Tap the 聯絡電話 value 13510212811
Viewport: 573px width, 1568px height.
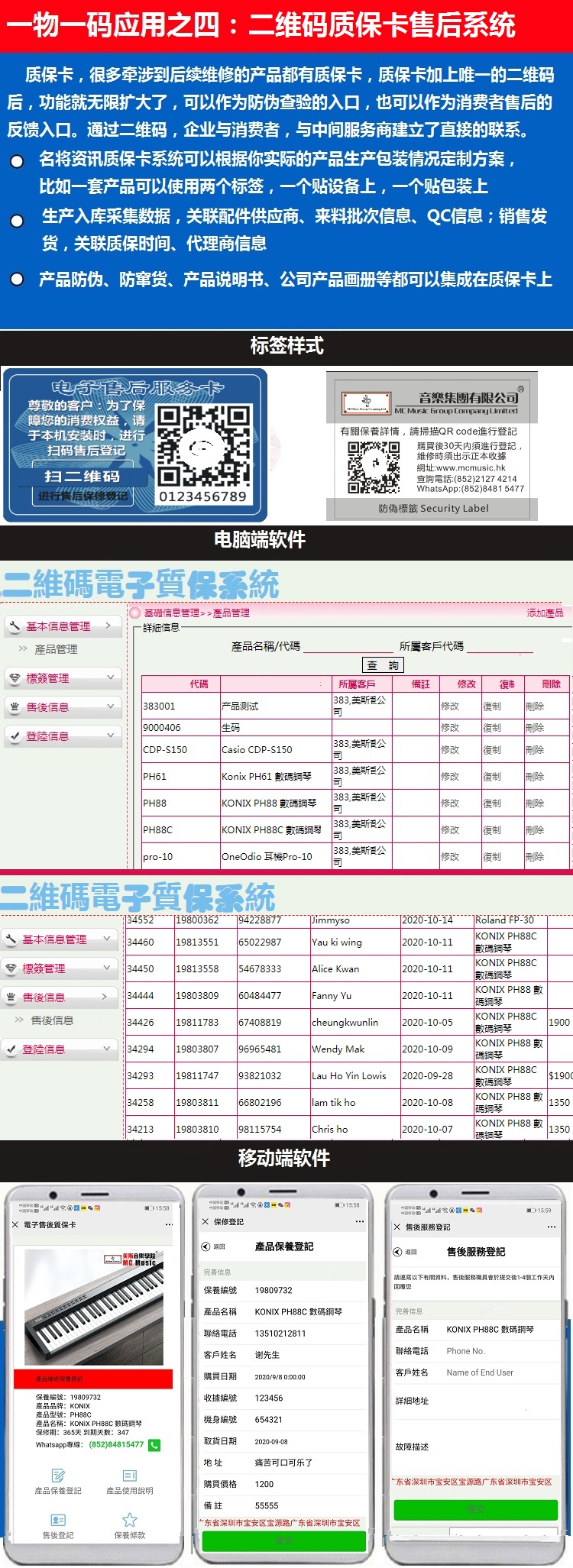[280, 1334]
